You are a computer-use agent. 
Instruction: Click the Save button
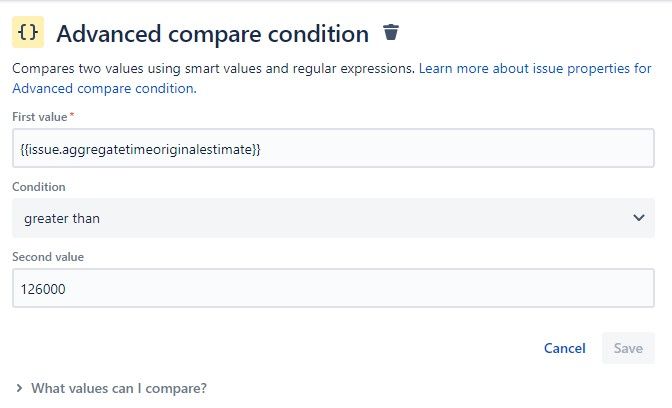coord(628,348)
